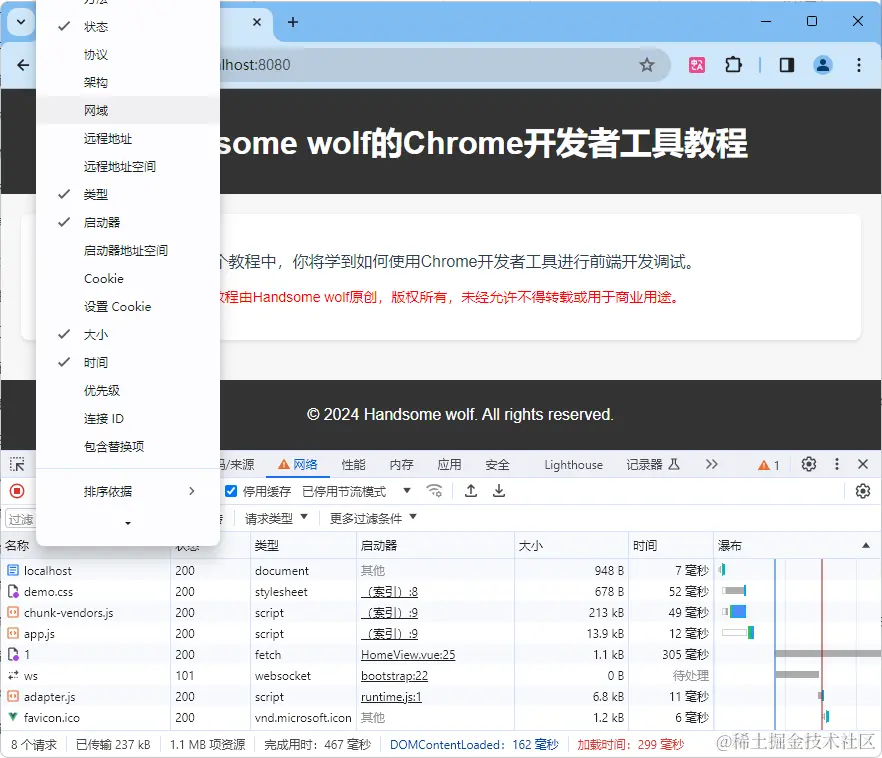
Task: Open DevTools settings gear
Action: [808, 464]
